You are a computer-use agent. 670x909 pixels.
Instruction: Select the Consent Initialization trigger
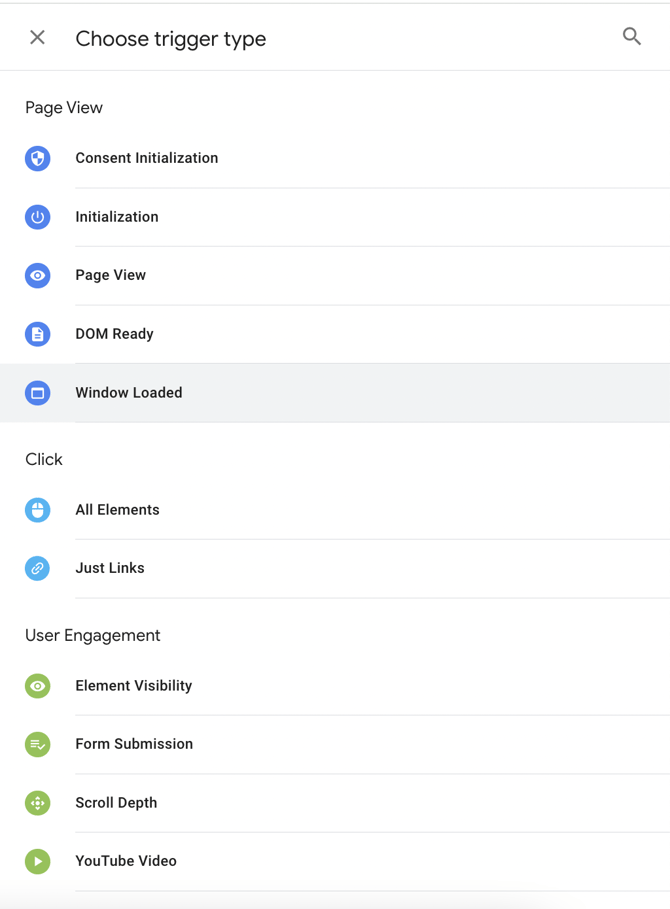tap(147, 158)
